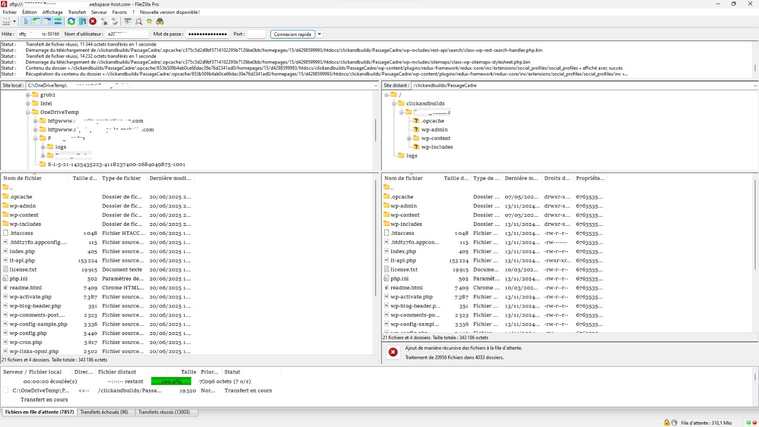Toggle the local directory tree display
Screen dimensions: 759x427
click(36, 22)
